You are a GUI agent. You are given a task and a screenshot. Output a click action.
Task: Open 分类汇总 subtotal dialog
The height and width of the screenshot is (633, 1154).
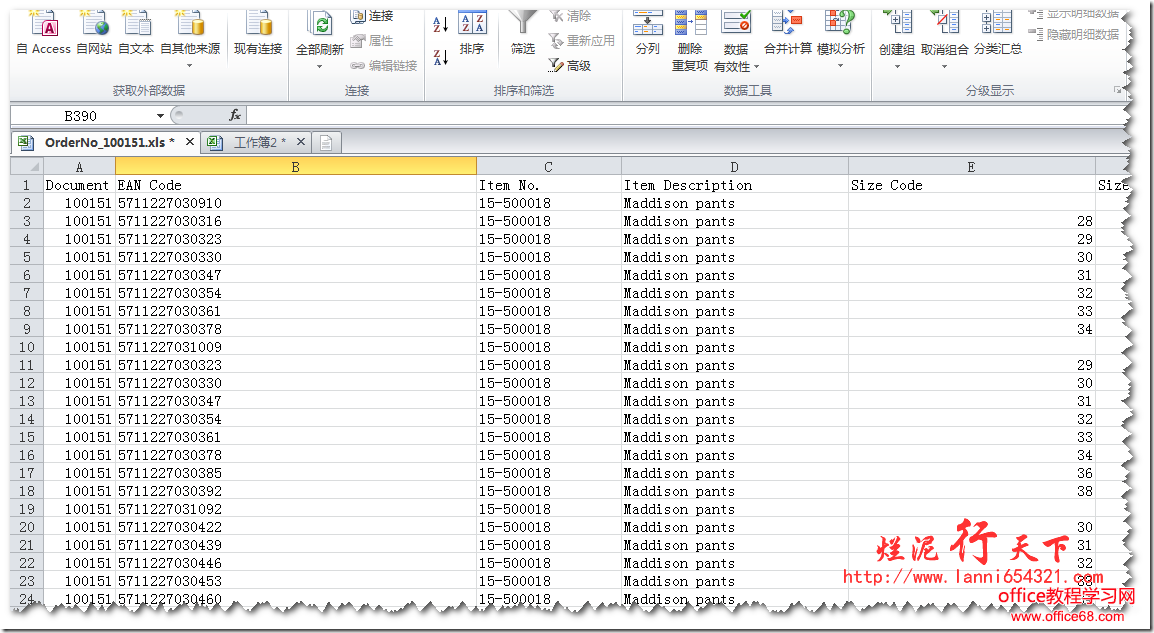(x=998, y=33)
